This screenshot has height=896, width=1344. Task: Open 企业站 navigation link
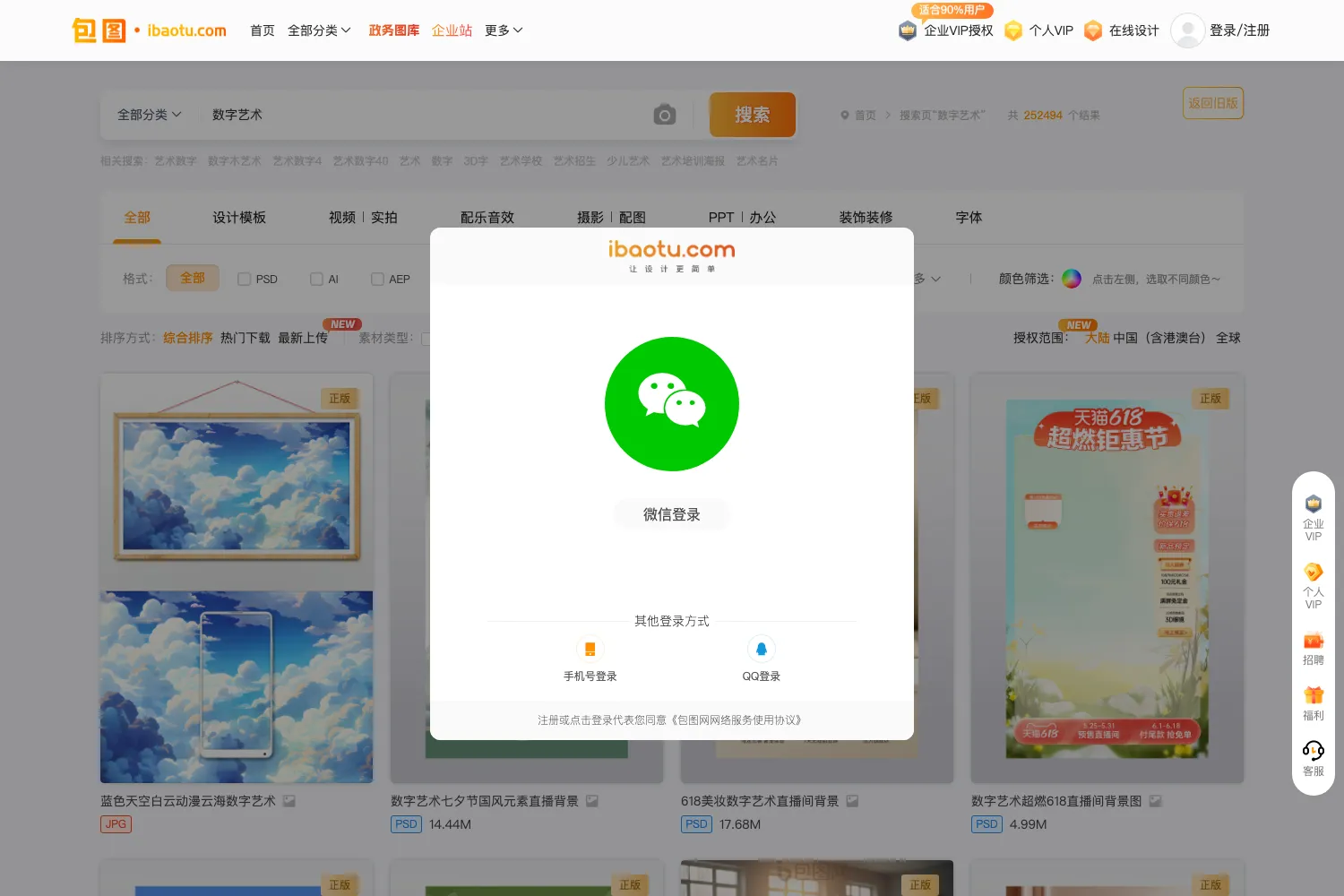point(452,30)
